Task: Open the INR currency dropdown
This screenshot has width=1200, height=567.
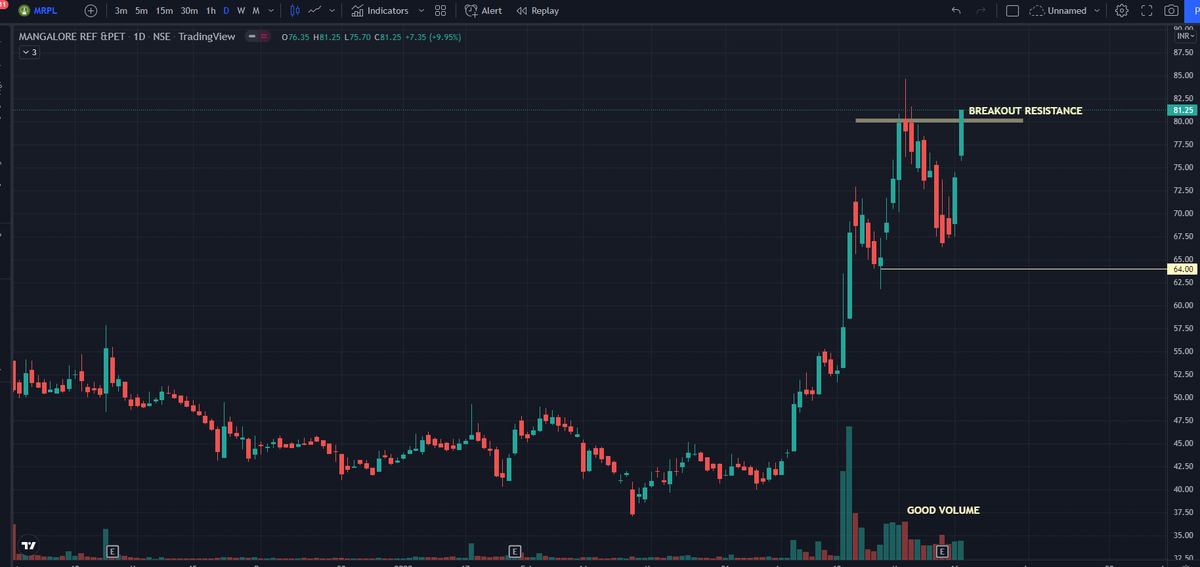Action: (x=1185, y=36)
